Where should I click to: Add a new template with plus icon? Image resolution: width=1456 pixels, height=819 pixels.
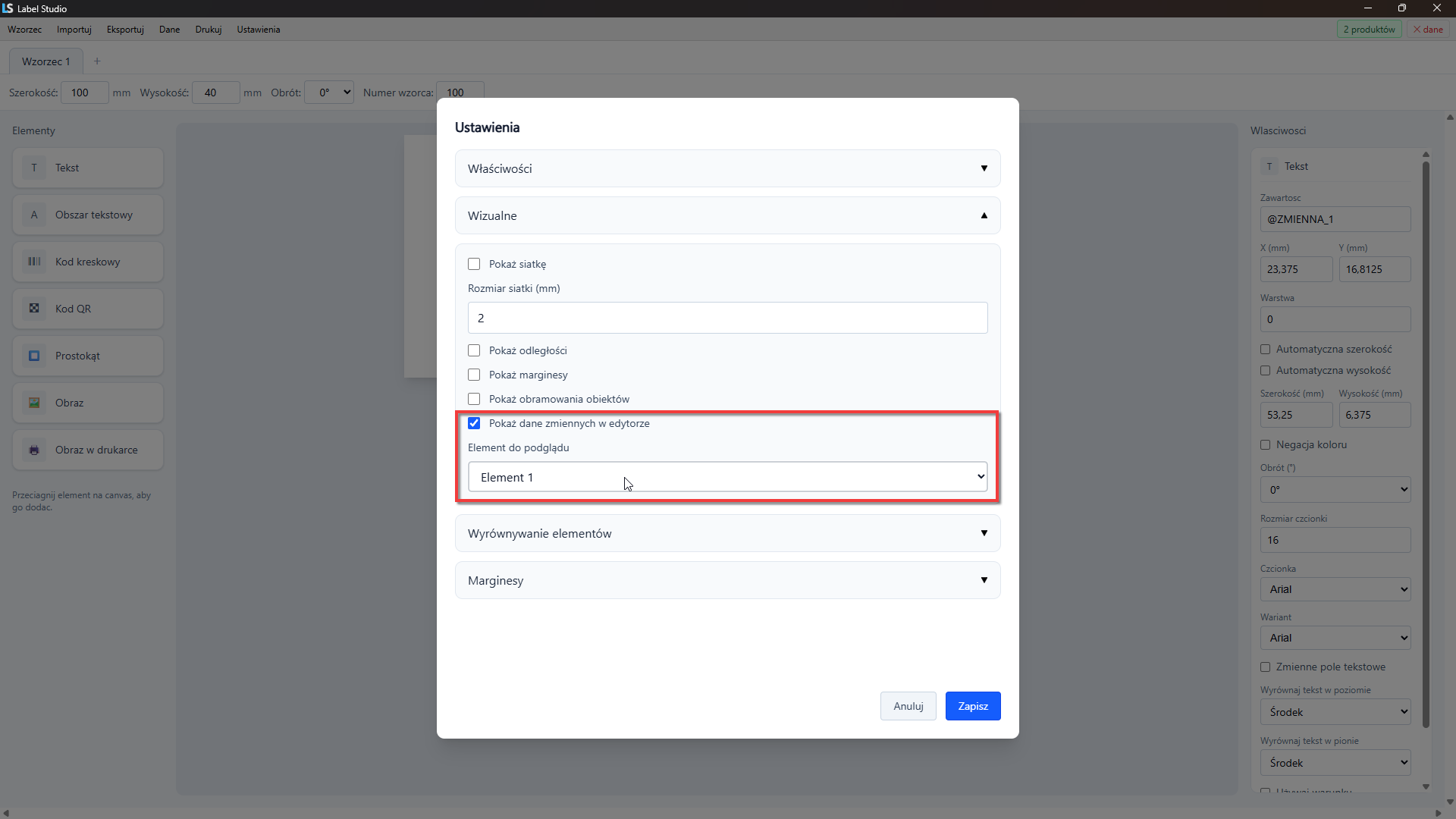coord(97,61)
